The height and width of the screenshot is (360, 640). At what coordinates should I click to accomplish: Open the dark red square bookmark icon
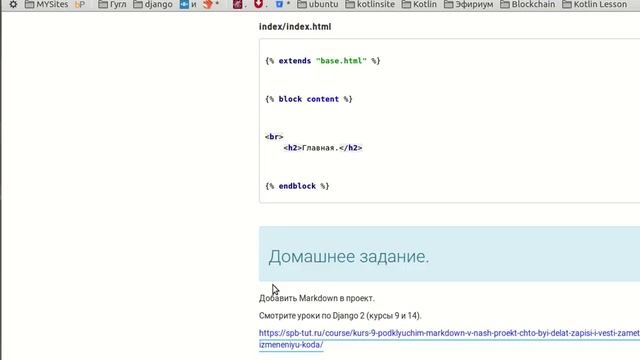pos(239,4)
